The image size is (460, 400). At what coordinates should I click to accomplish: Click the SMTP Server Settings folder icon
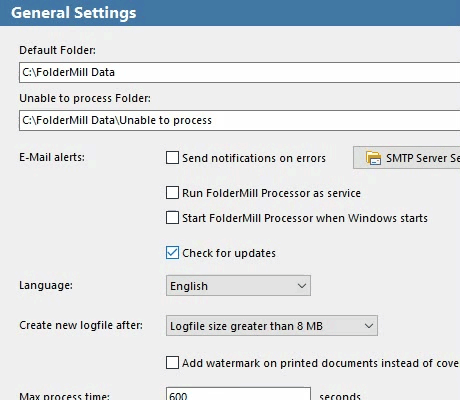pos(373,158)
